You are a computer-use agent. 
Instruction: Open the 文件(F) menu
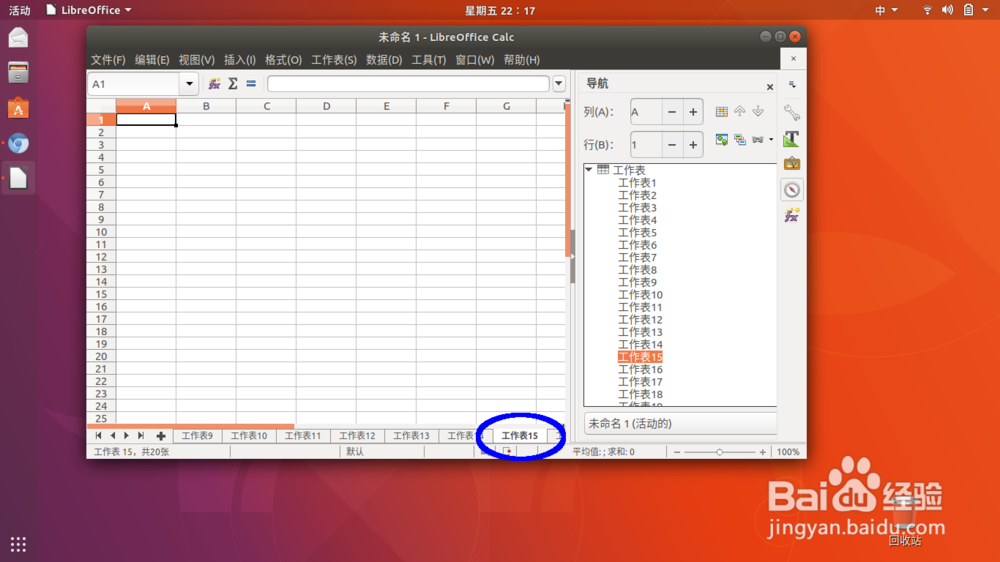pos(108,59)
